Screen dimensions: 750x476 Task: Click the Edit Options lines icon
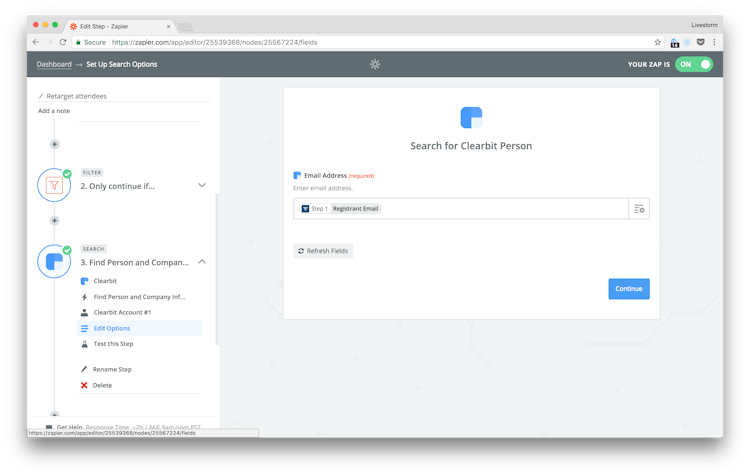pyautogui.click(x=85, y=328)
